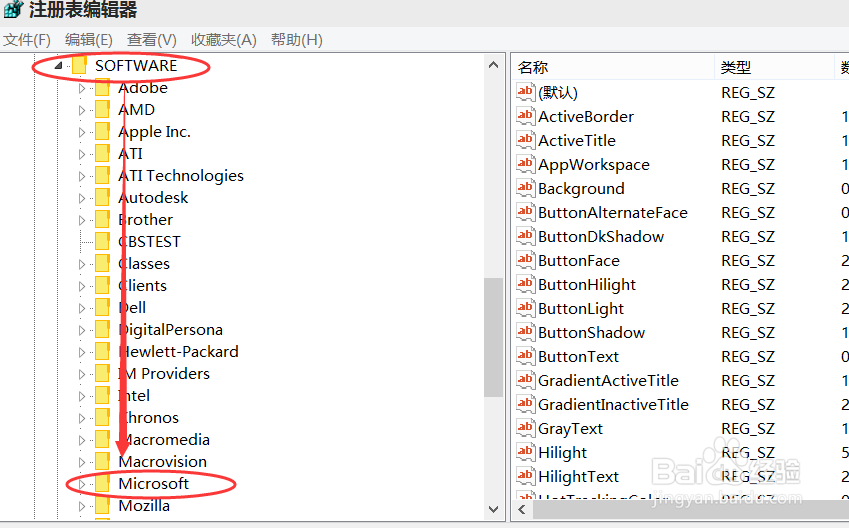Click the CBSTEST folder icon
This screenshot has height=528, width=849.
click(102, 242)
